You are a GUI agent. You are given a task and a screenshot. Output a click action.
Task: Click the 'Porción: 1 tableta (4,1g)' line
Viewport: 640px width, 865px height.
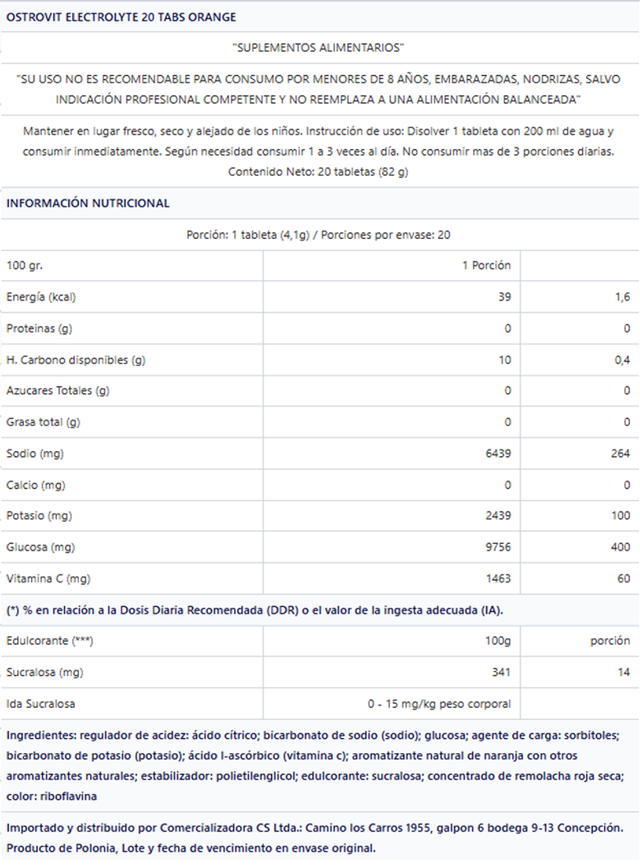tap(318, 235)
